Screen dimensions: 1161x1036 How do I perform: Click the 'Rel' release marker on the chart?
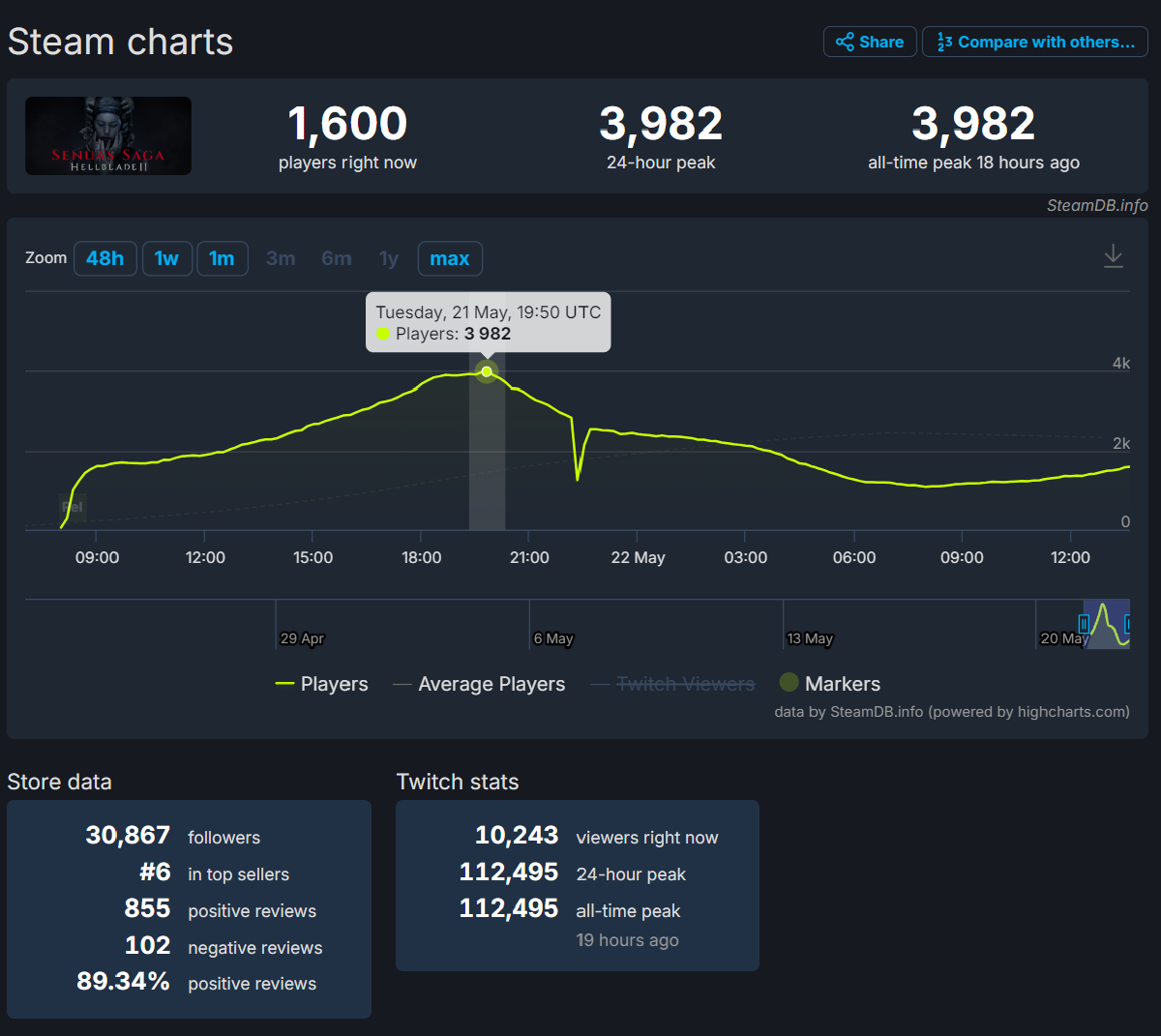click(73, 507)
